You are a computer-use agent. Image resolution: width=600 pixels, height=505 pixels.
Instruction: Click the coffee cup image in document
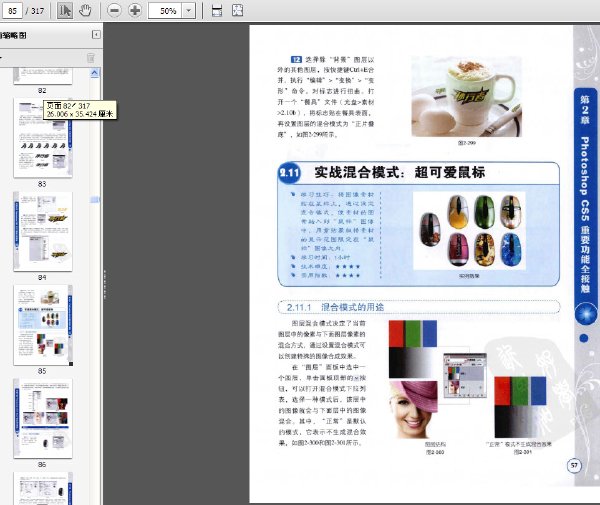(x=466, y=96)
